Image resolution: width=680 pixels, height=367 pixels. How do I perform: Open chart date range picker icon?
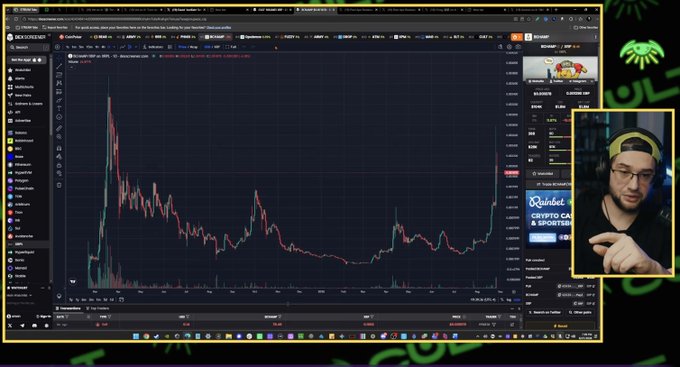click(121, 300)
